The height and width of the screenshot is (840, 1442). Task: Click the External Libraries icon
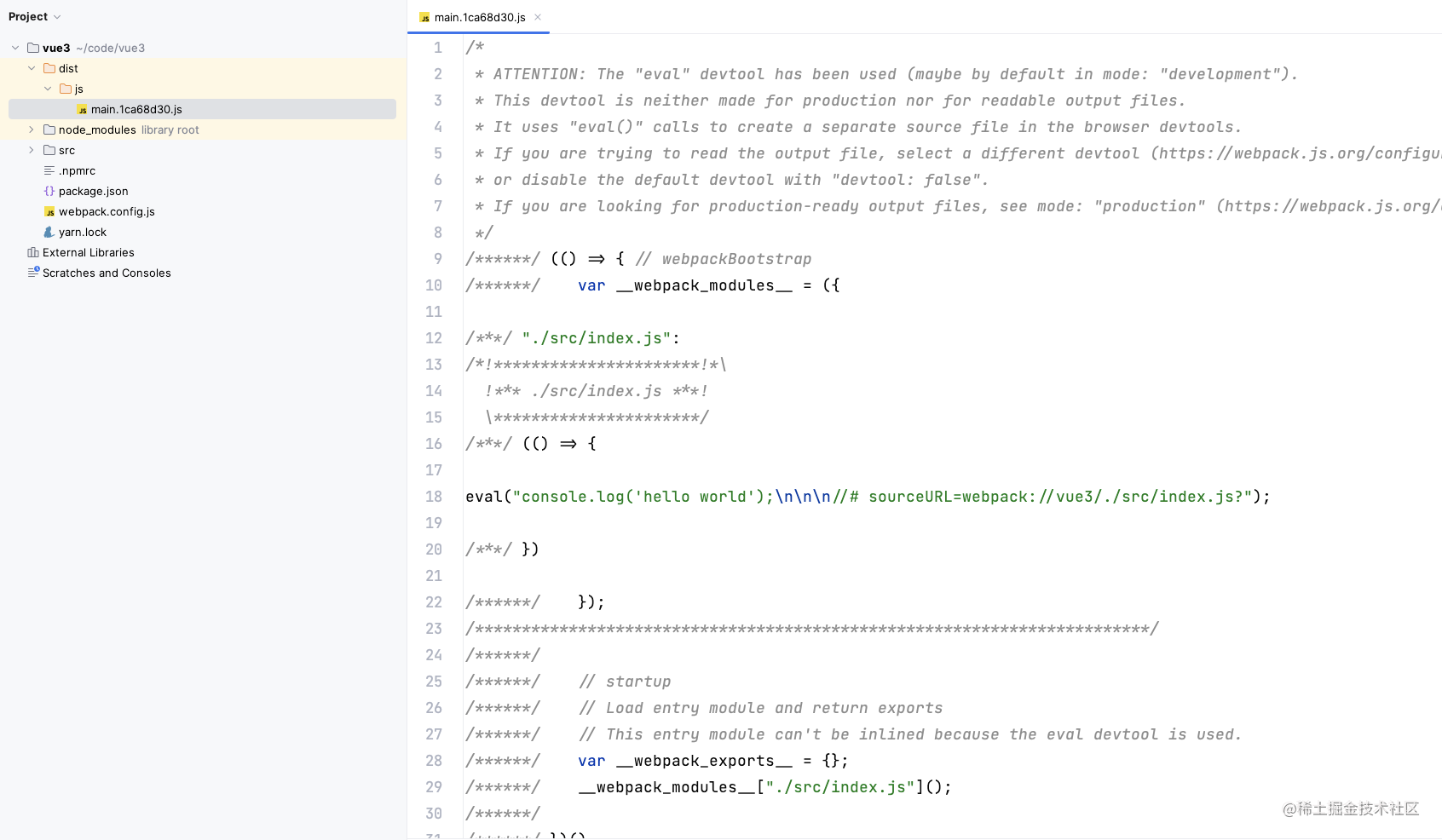[x=33, y=252]
